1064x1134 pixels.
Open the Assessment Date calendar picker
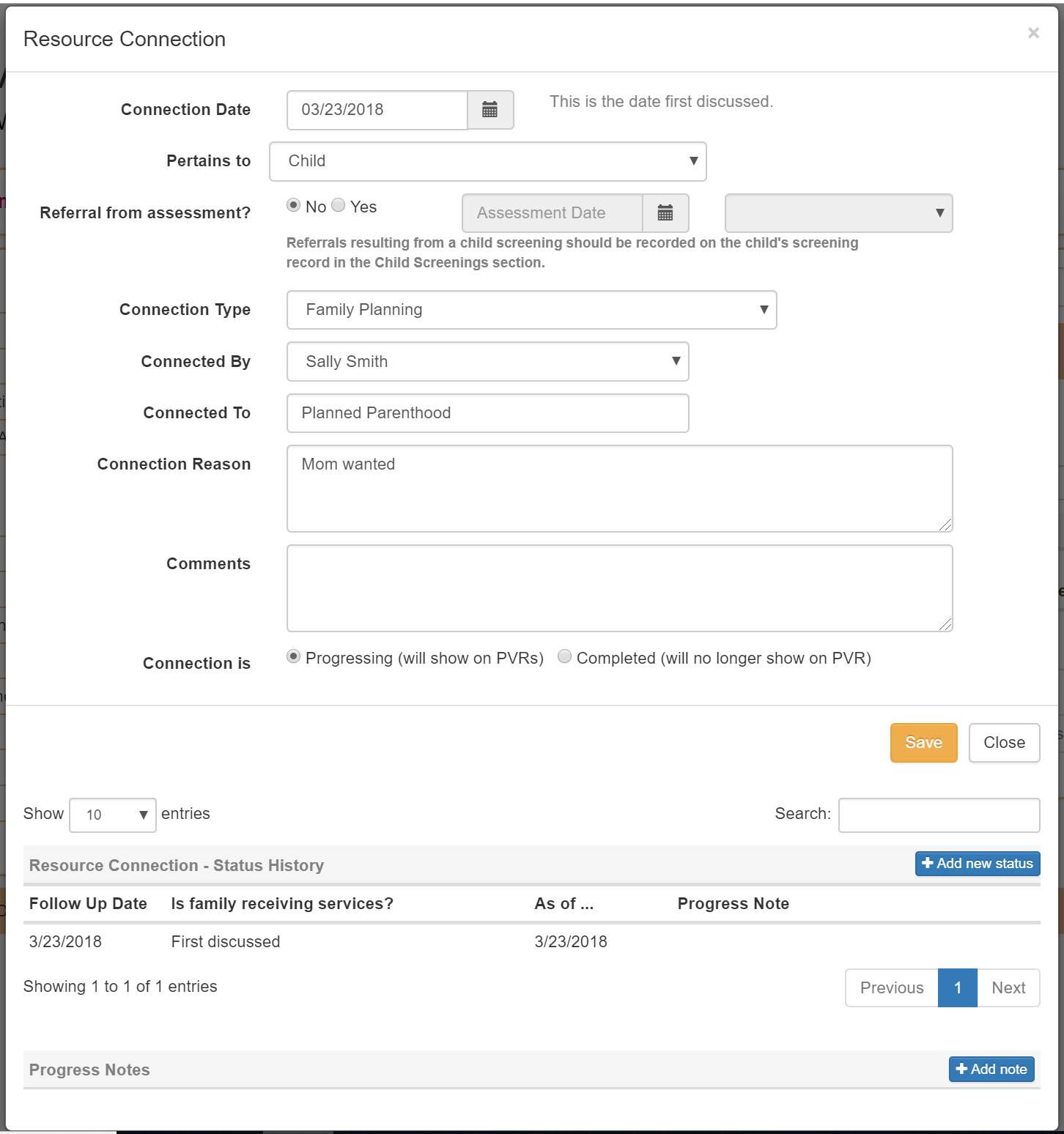coord(665,213)
